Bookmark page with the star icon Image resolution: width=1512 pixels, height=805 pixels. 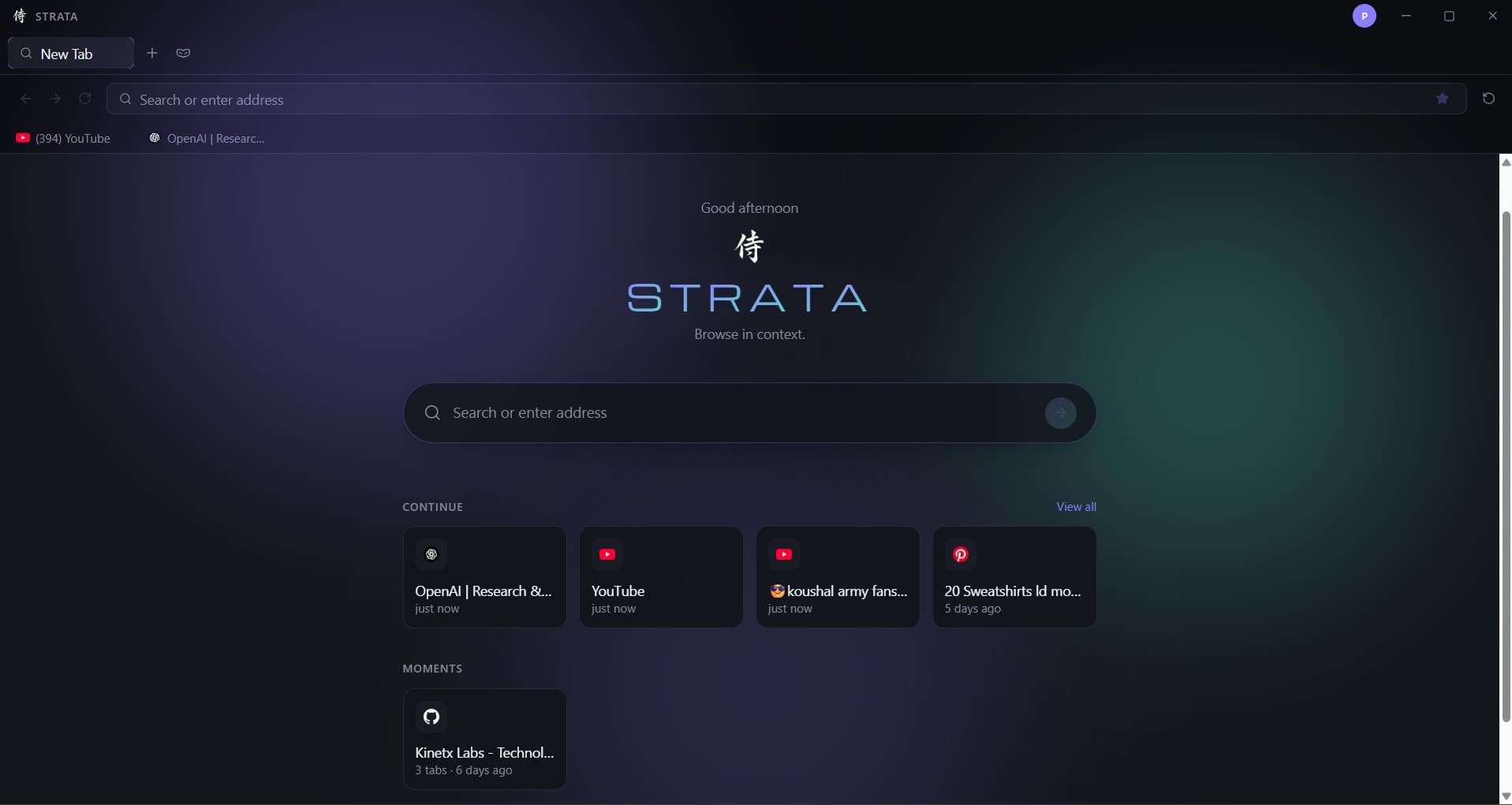pyautogui.click(x=1443, y=99)
